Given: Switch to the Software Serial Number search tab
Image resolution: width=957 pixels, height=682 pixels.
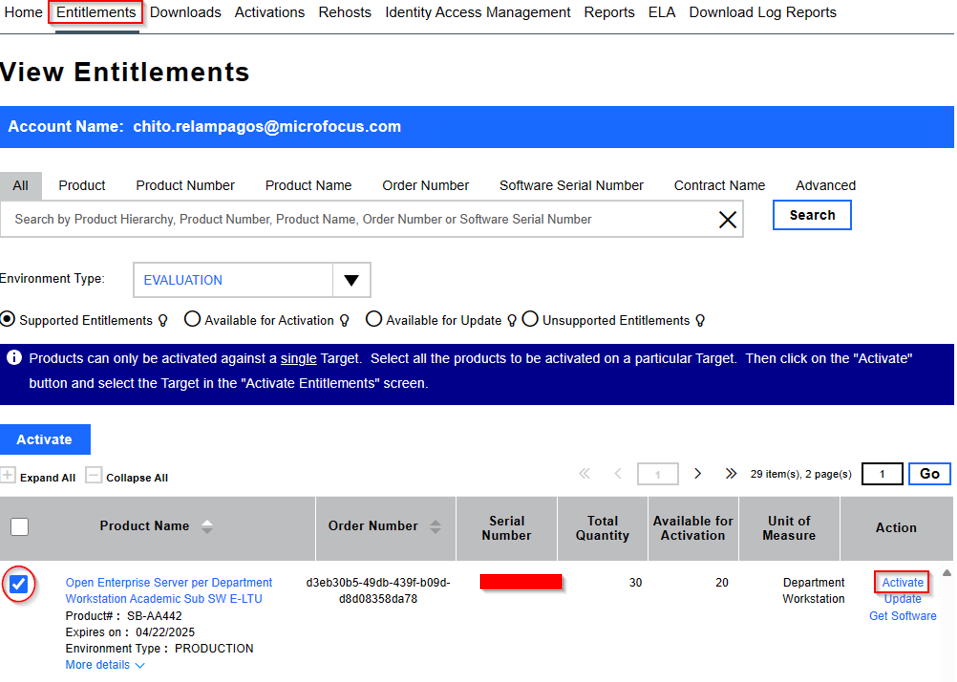Looking at the screenshot, I should click(x=571, y=185).
